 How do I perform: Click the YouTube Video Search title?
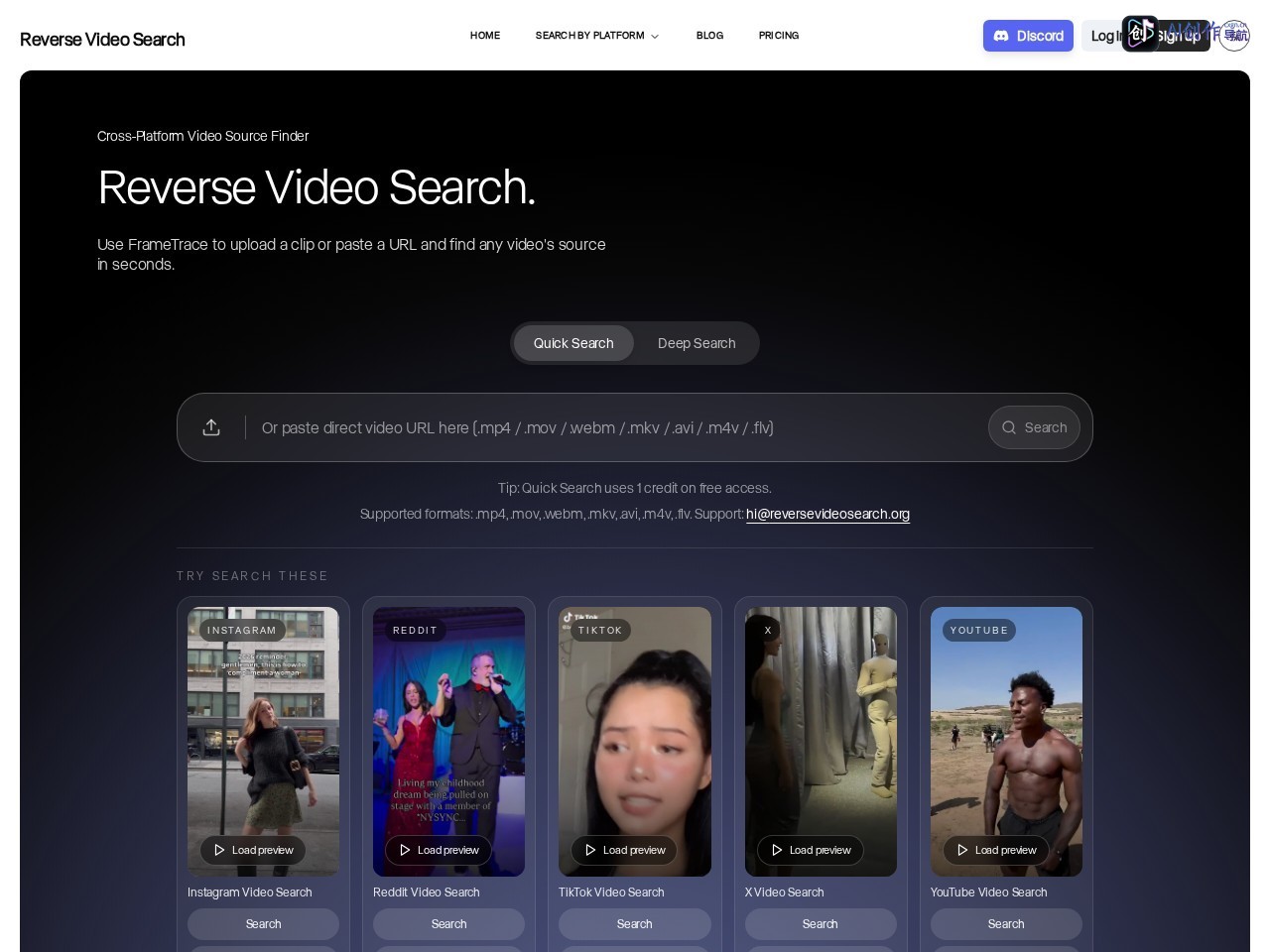pyautogui.click(x=988, y=892)
